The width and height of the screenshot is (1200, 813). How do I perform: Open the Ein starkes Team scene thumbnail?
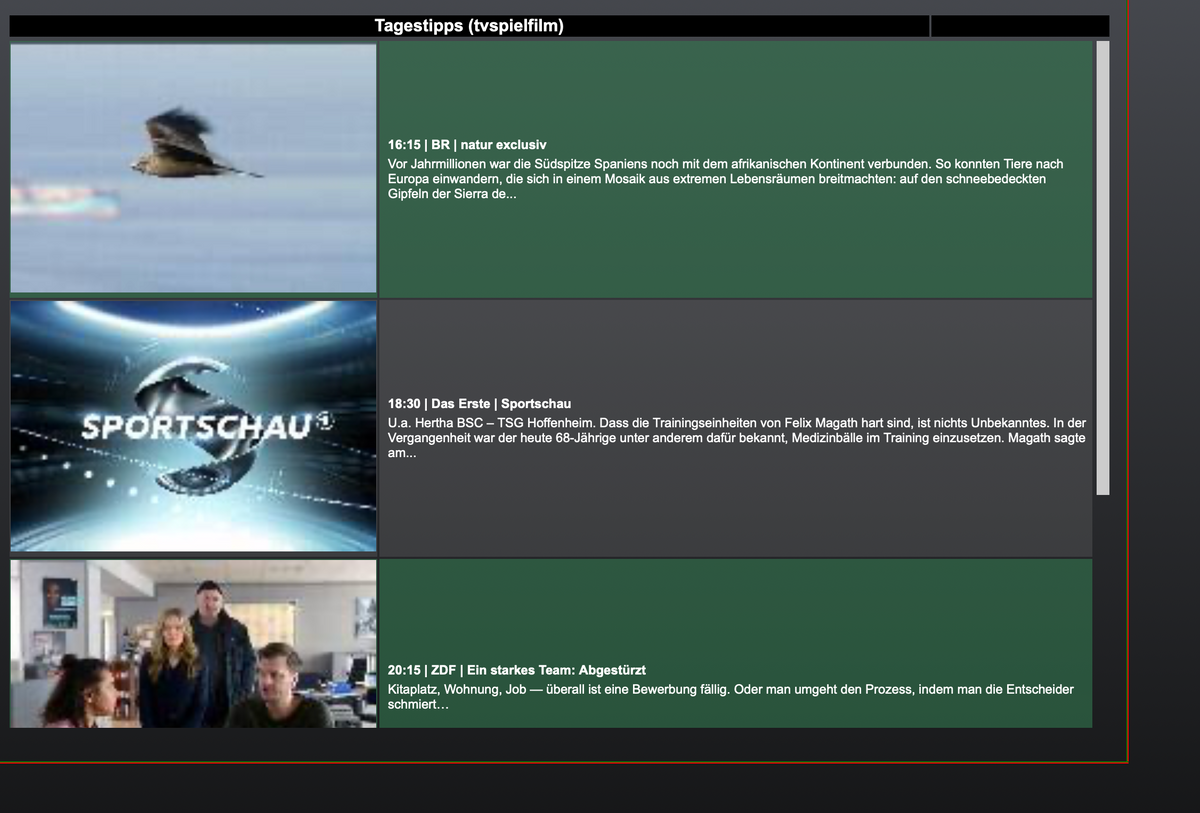[x=193, y=643]
